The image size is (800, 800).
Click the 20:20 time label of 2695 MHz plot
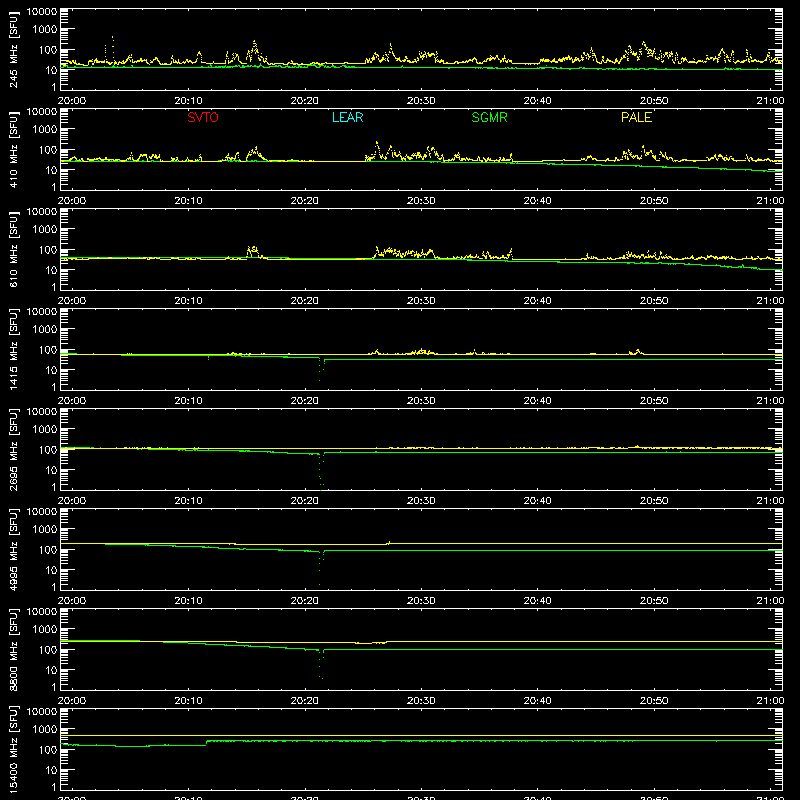(305, 501)
